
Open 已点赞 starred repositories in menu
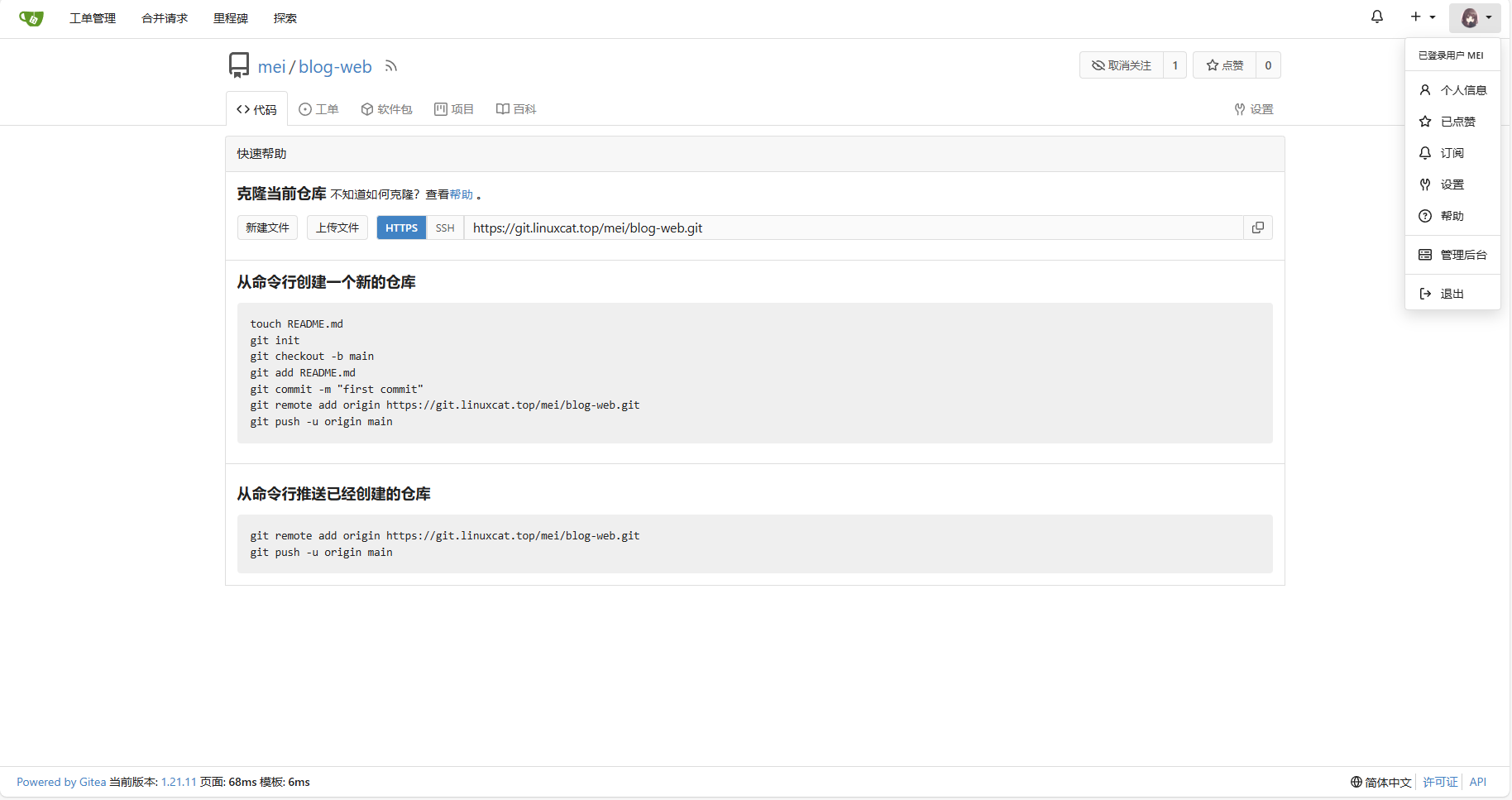1457,122
